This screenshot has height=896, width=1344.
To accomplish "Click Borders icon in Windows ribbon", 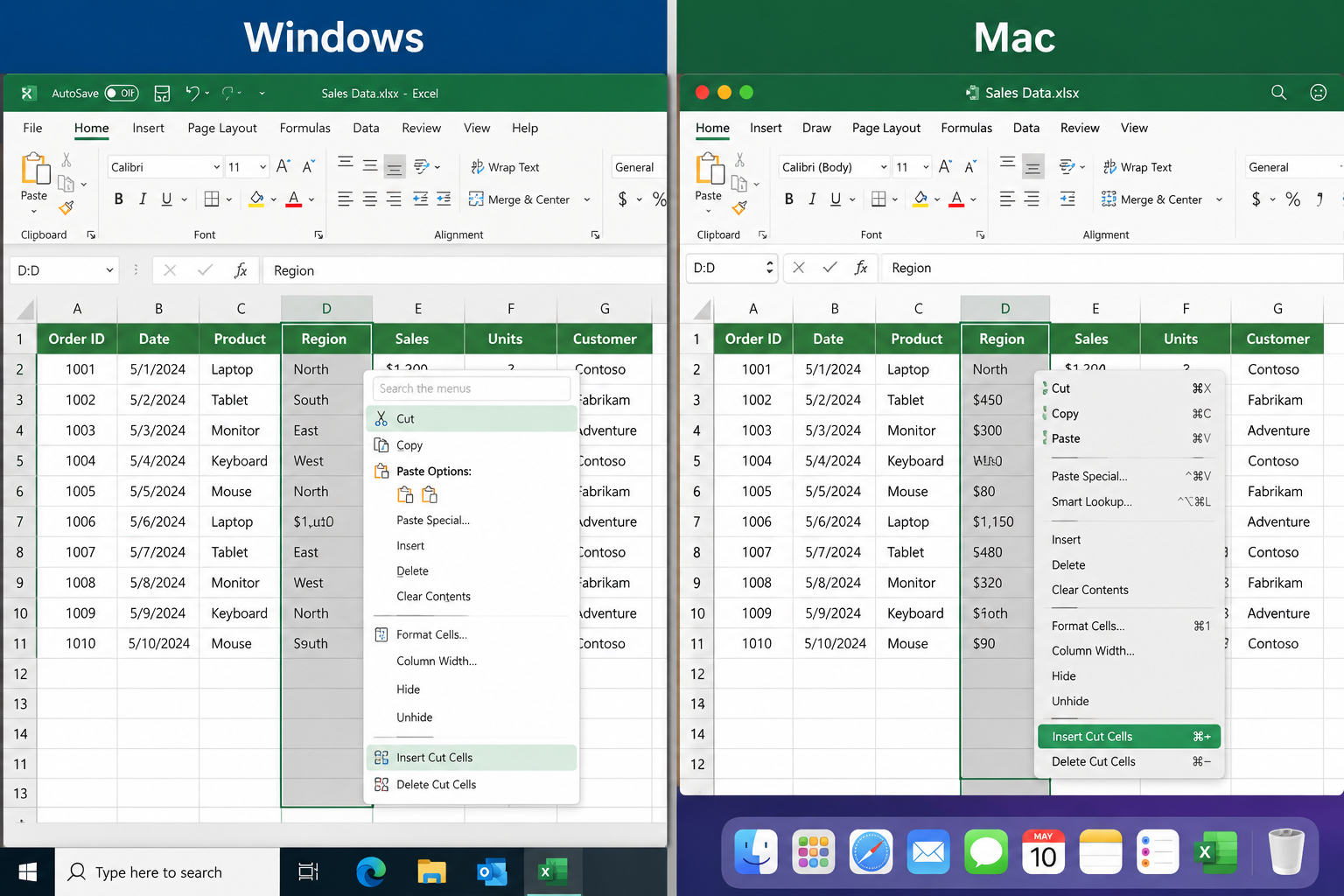I will (212, 199).
